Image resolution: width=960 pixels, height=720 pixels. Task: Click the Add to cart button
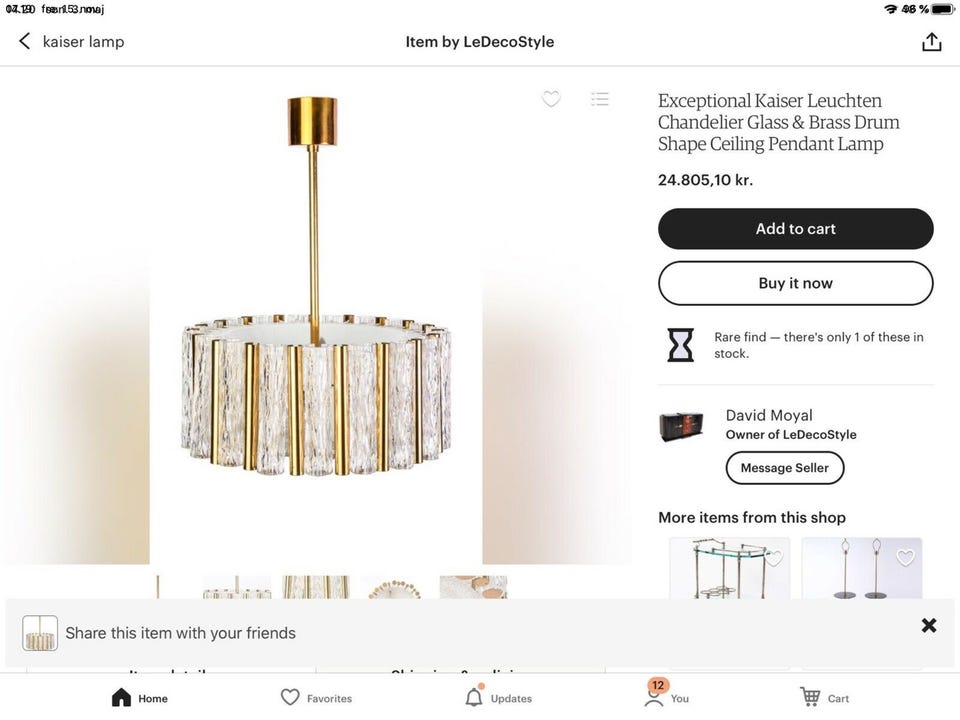795,229
